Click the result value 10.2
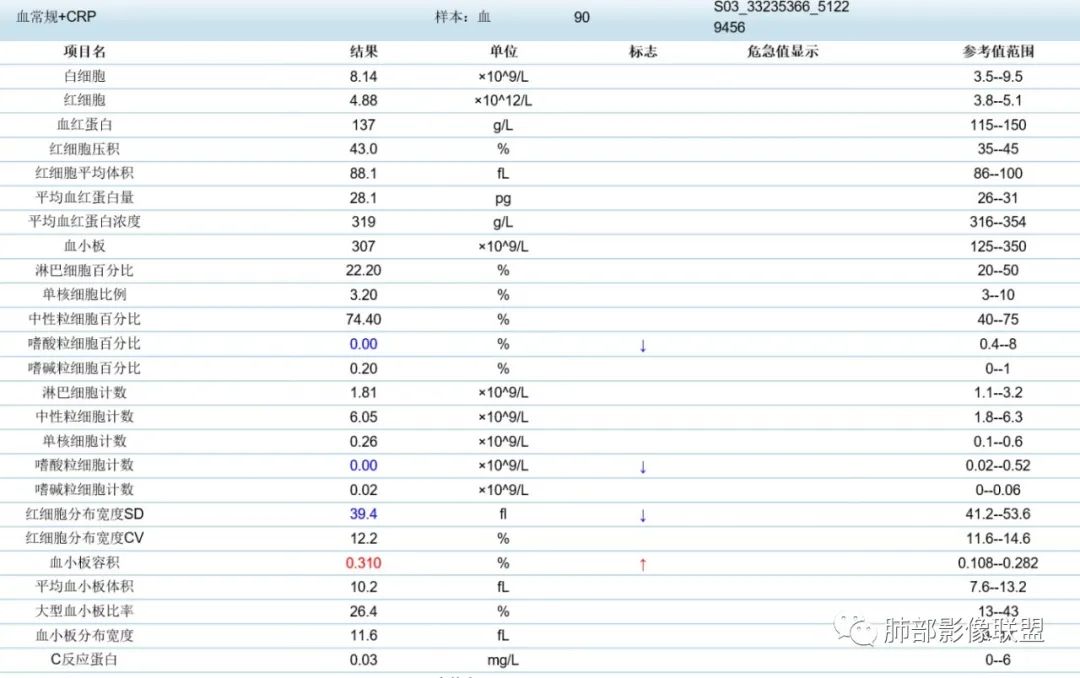Viewport: 1080px width, 678px height. [x=364, y=587]
